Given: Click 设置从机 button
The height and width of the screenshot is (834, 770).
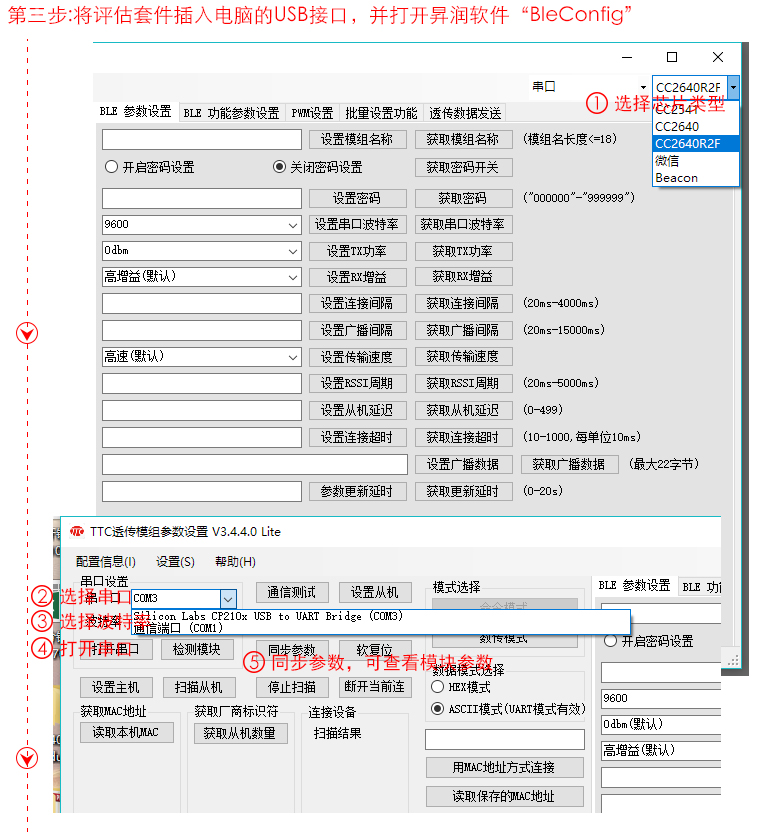Looking at the screenshot, I should (375, 593).
